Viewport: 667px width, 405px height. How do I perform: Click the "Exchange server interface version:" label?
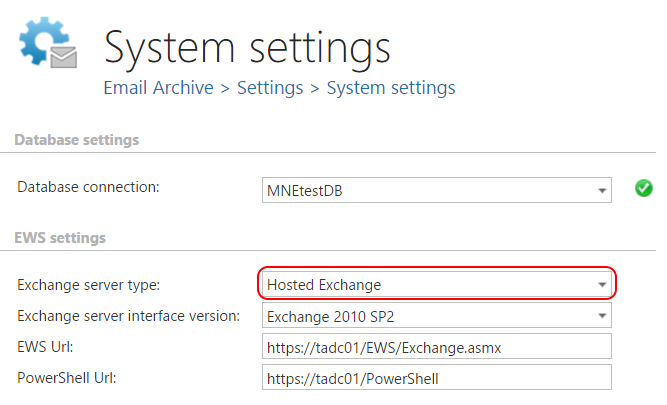point(128,316)
